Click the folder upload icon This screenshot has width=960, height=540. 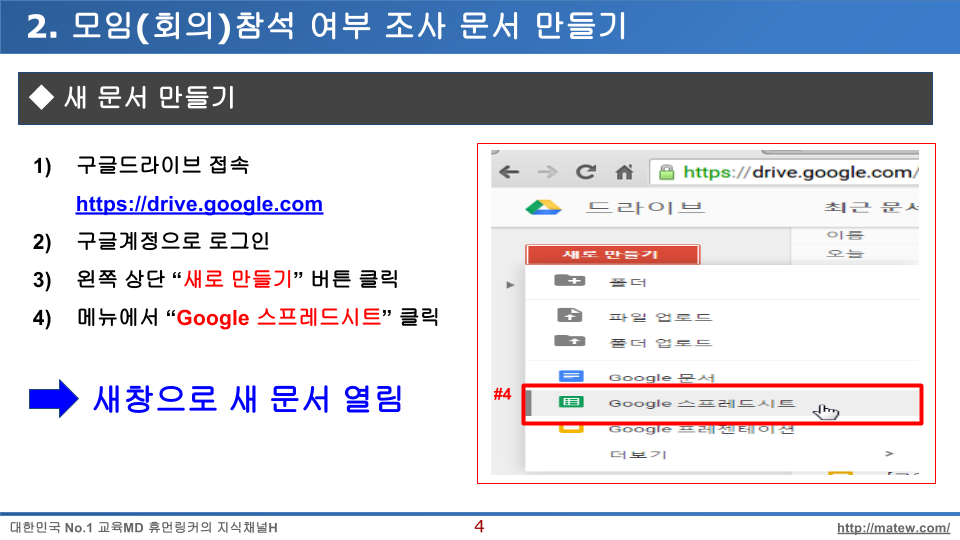click(x=569, y=341)
